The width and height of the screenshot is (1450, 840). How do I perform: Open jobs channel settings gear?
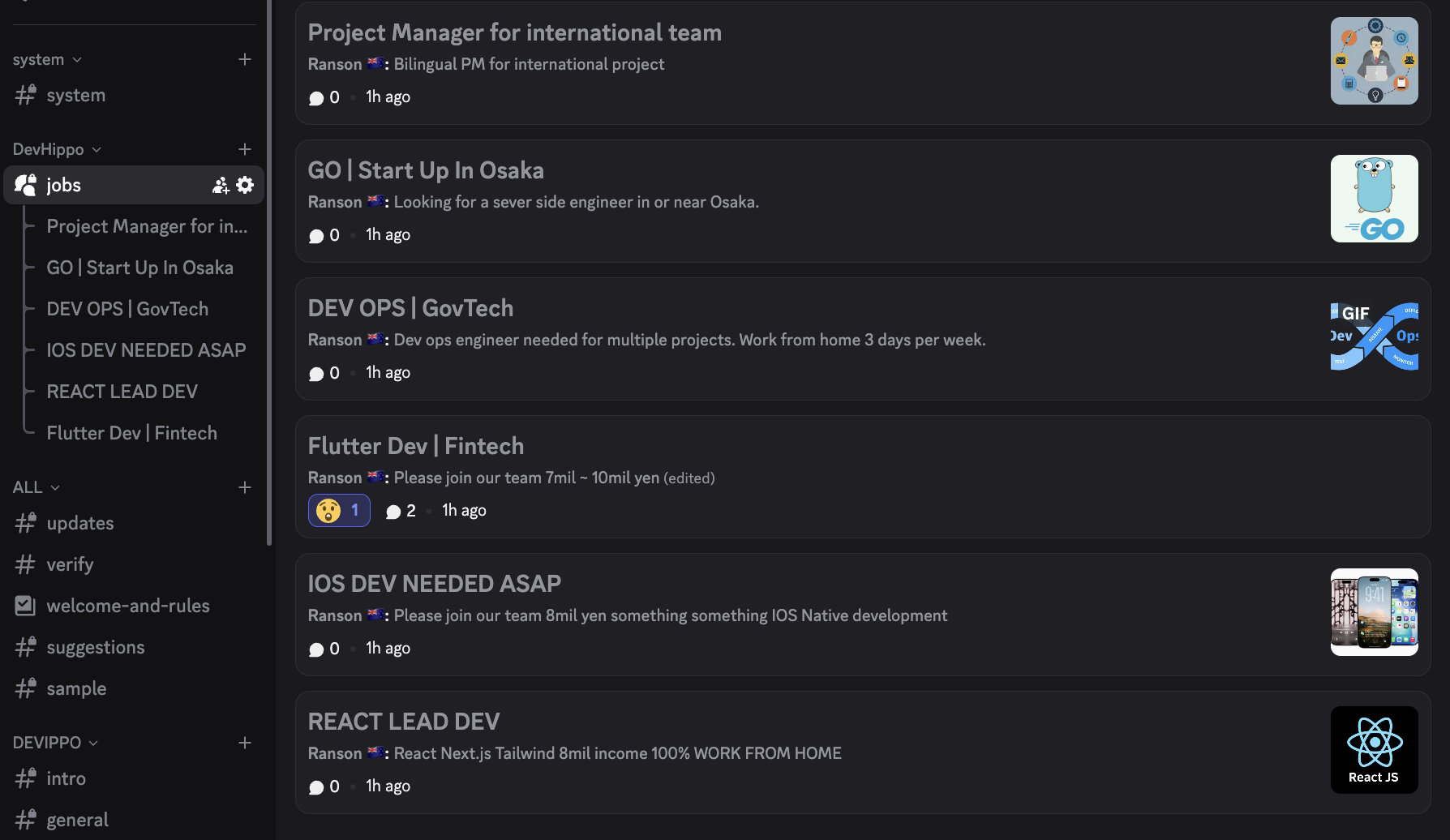tap(245, 185)
